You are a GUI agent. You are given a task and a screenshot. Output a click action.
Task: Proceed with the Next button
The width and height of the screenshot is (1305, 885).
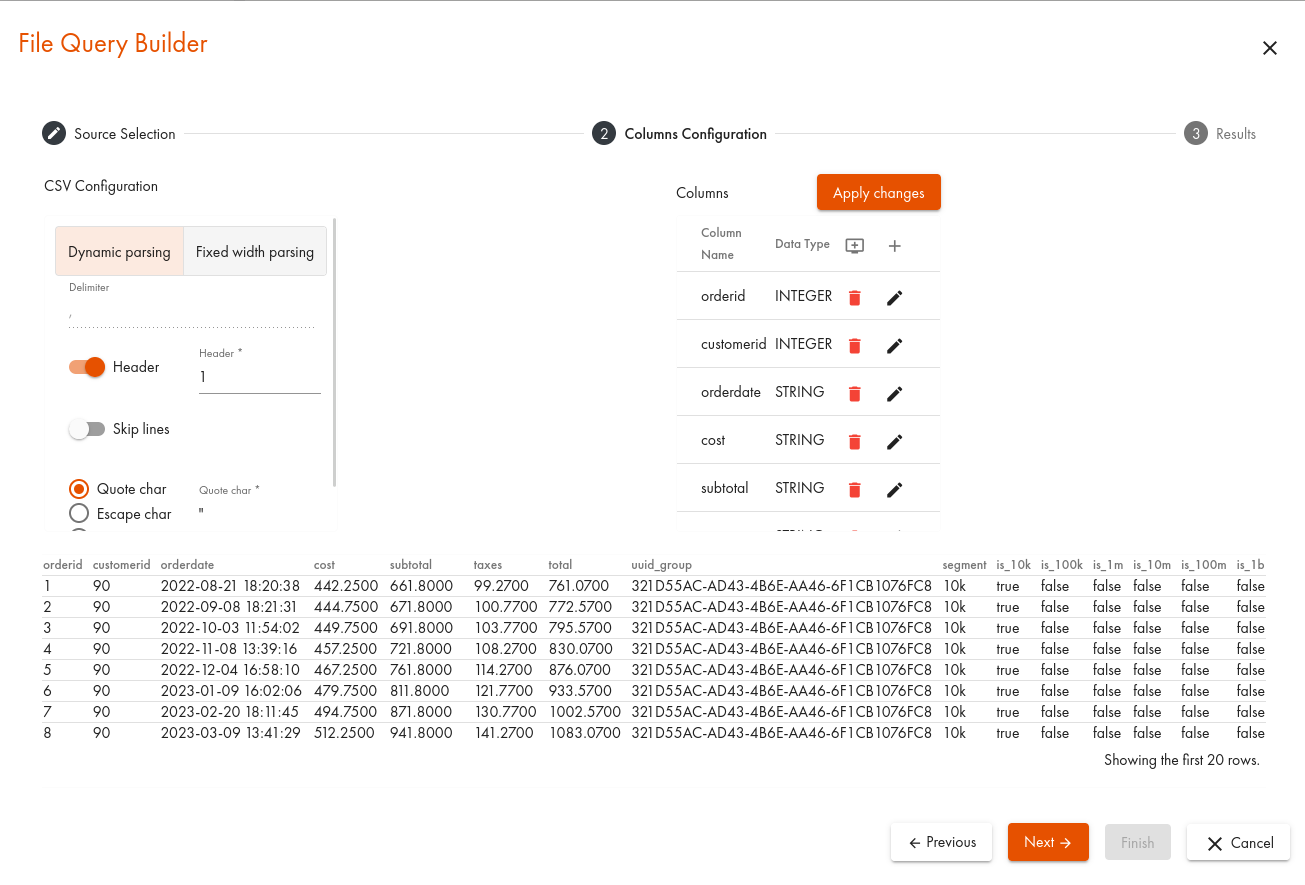pos(1047,842)
